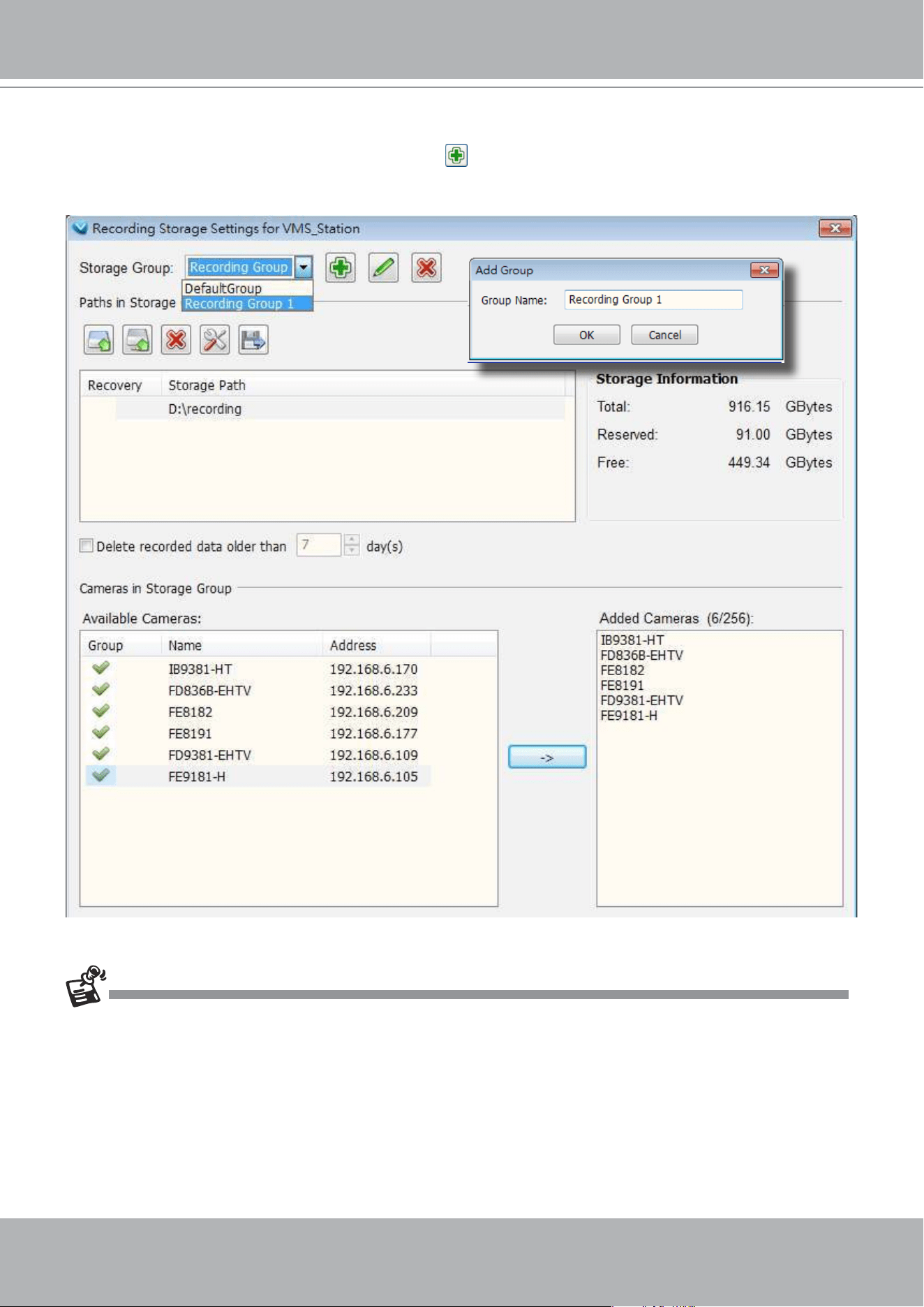Select FD836B-EHTV in Added Cameras list
The width and height of the screenshot is (924, 1307).
pyautogui.click(x=641, y=655)
